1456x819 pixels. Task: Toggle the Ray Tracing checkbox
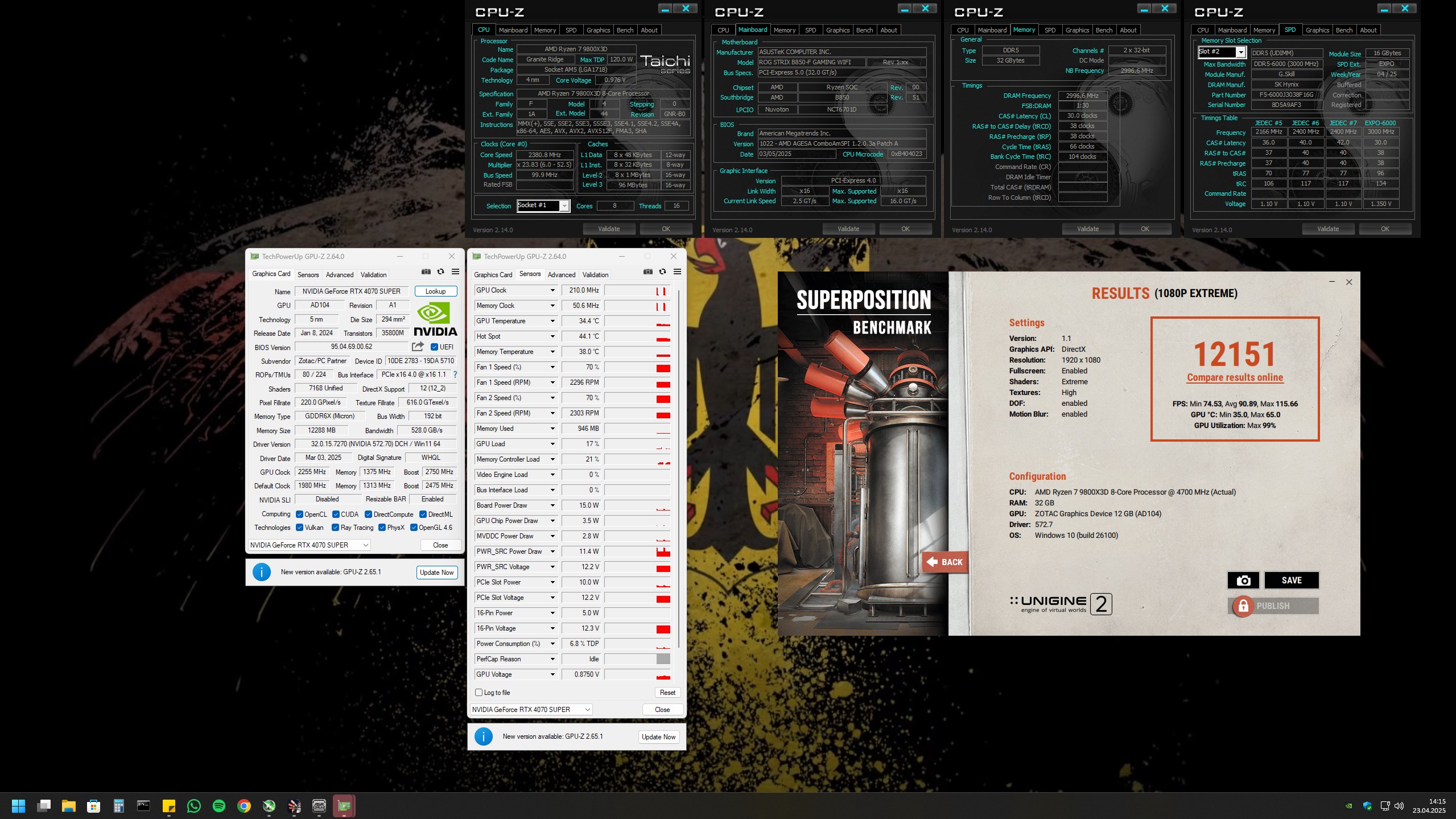pos(336,528)
